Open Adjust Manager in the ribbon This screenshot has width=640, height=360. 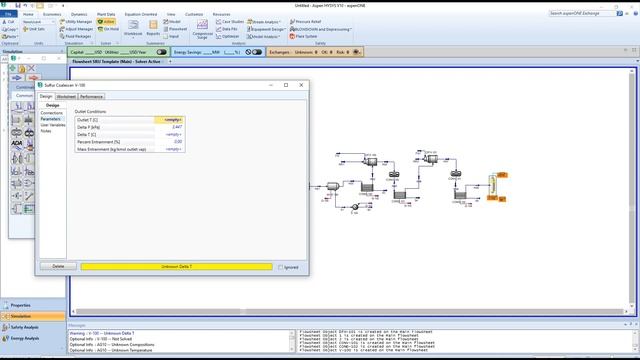coord(76,29)
